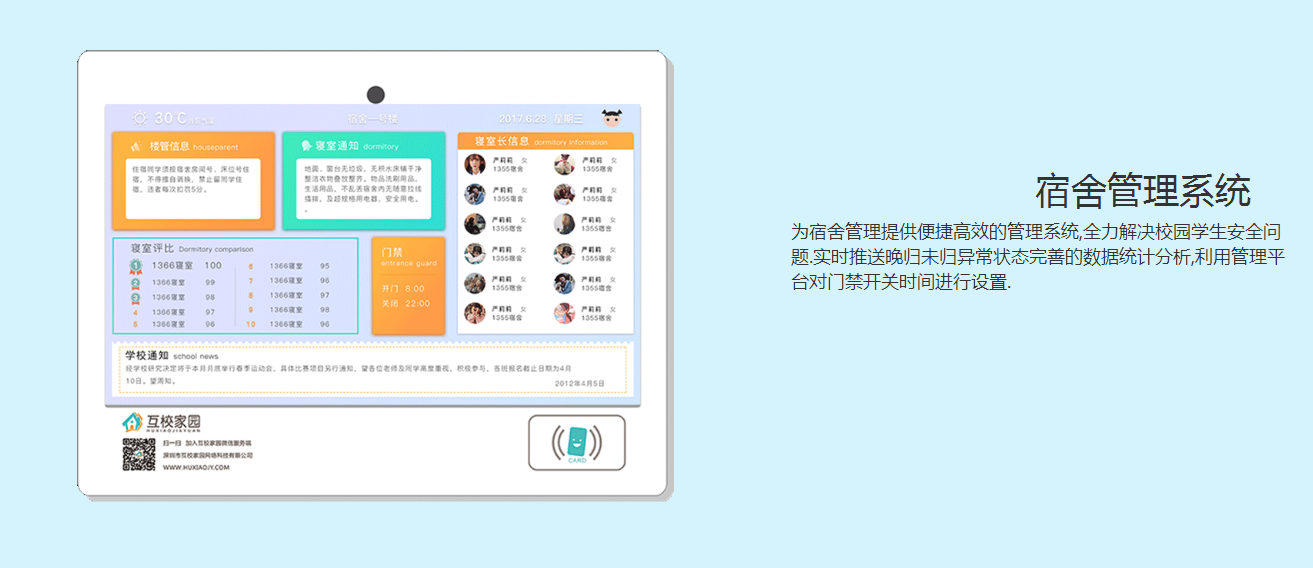Click the hand icon beside 楼管信息
This screenshot has height=568, width=1313.
[x=135, y=146]
